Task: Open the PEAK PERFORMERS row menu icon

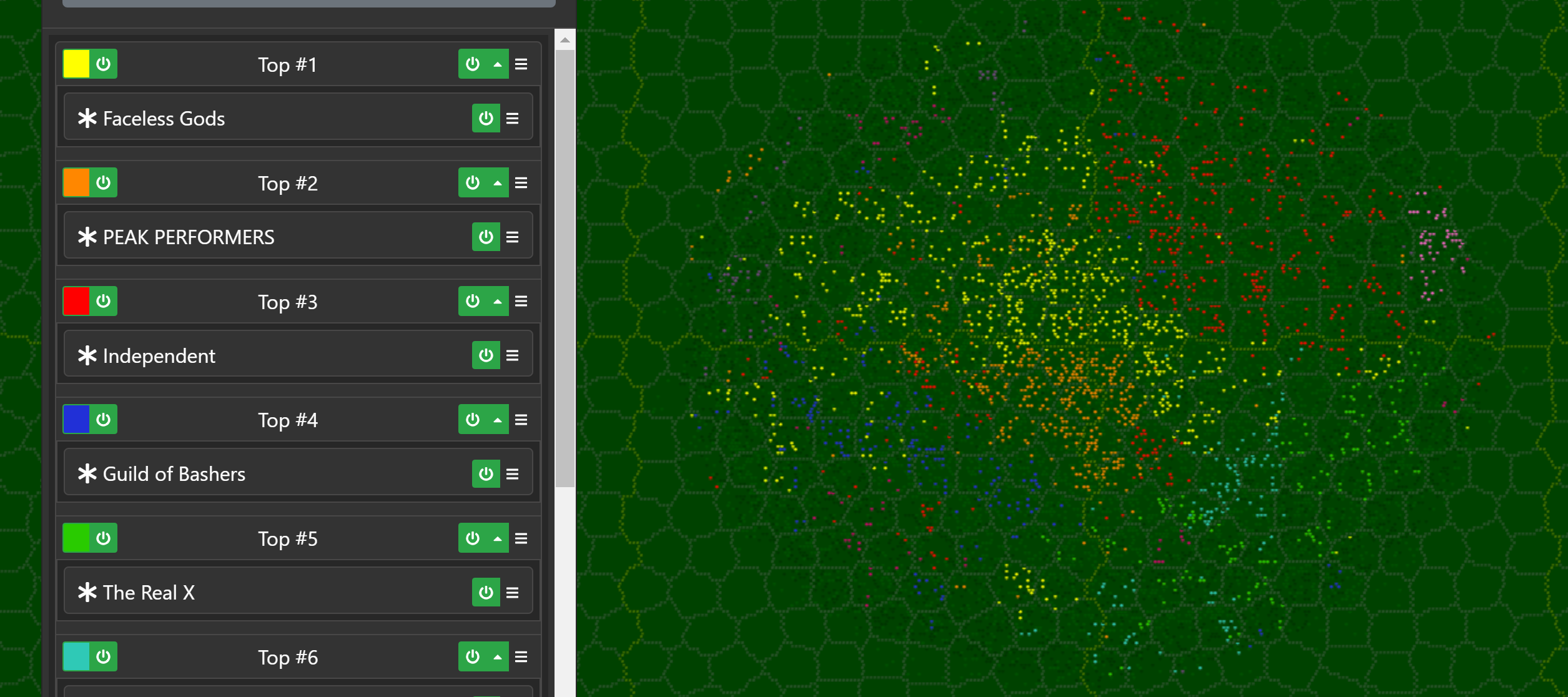Action: tap(513, 237)
